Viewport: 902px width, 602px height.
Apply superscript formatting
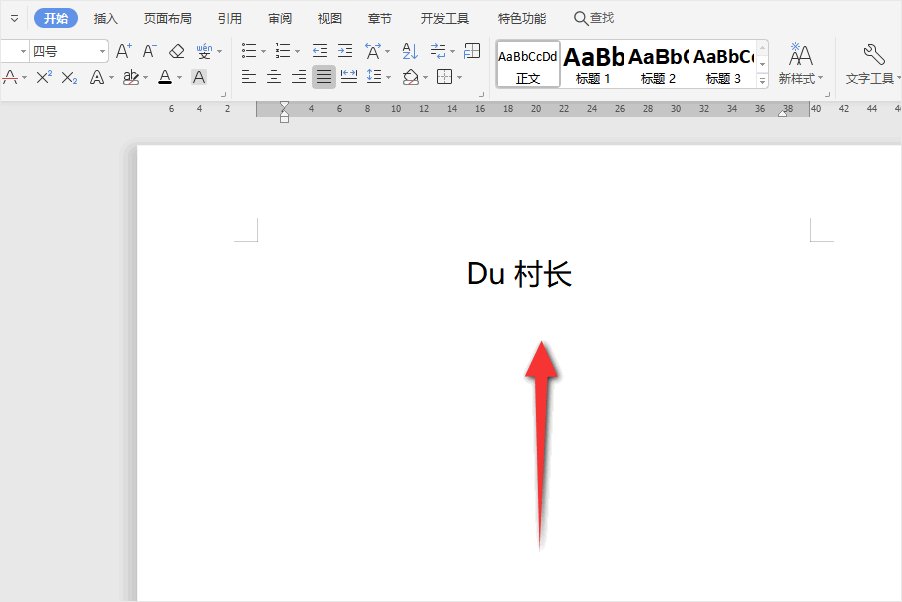pos(44,77)
